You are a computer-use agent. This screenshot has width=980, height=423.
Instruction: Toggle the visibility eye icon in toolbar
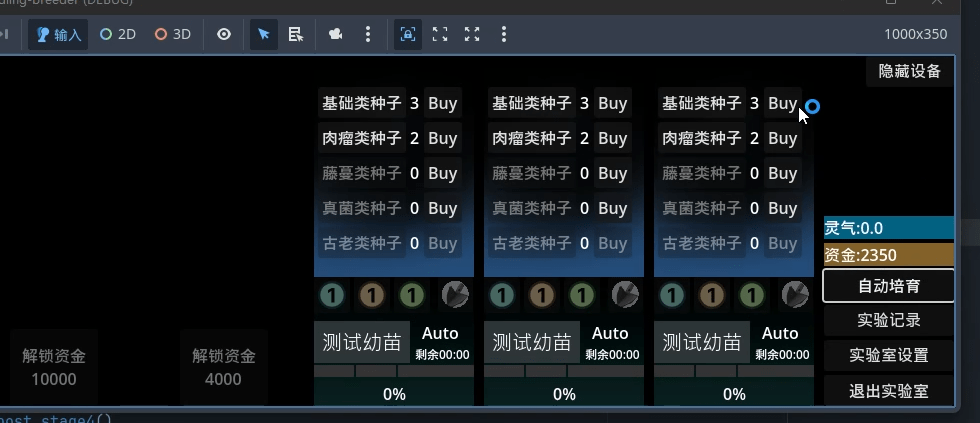coord(224,34)
